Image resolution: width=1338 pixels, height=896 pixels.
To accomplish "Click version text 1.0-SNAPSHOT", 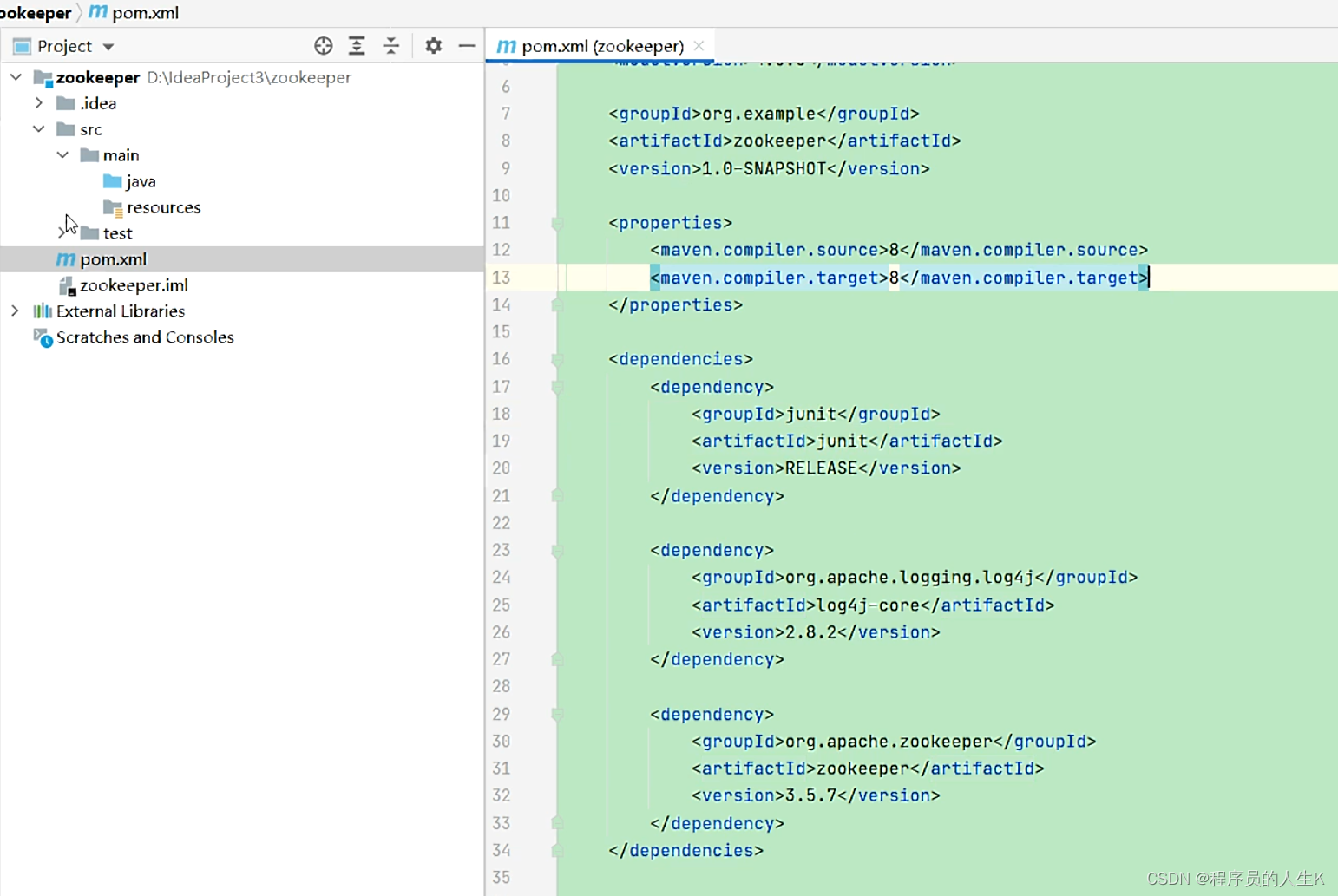I will (x=764, y=168).
